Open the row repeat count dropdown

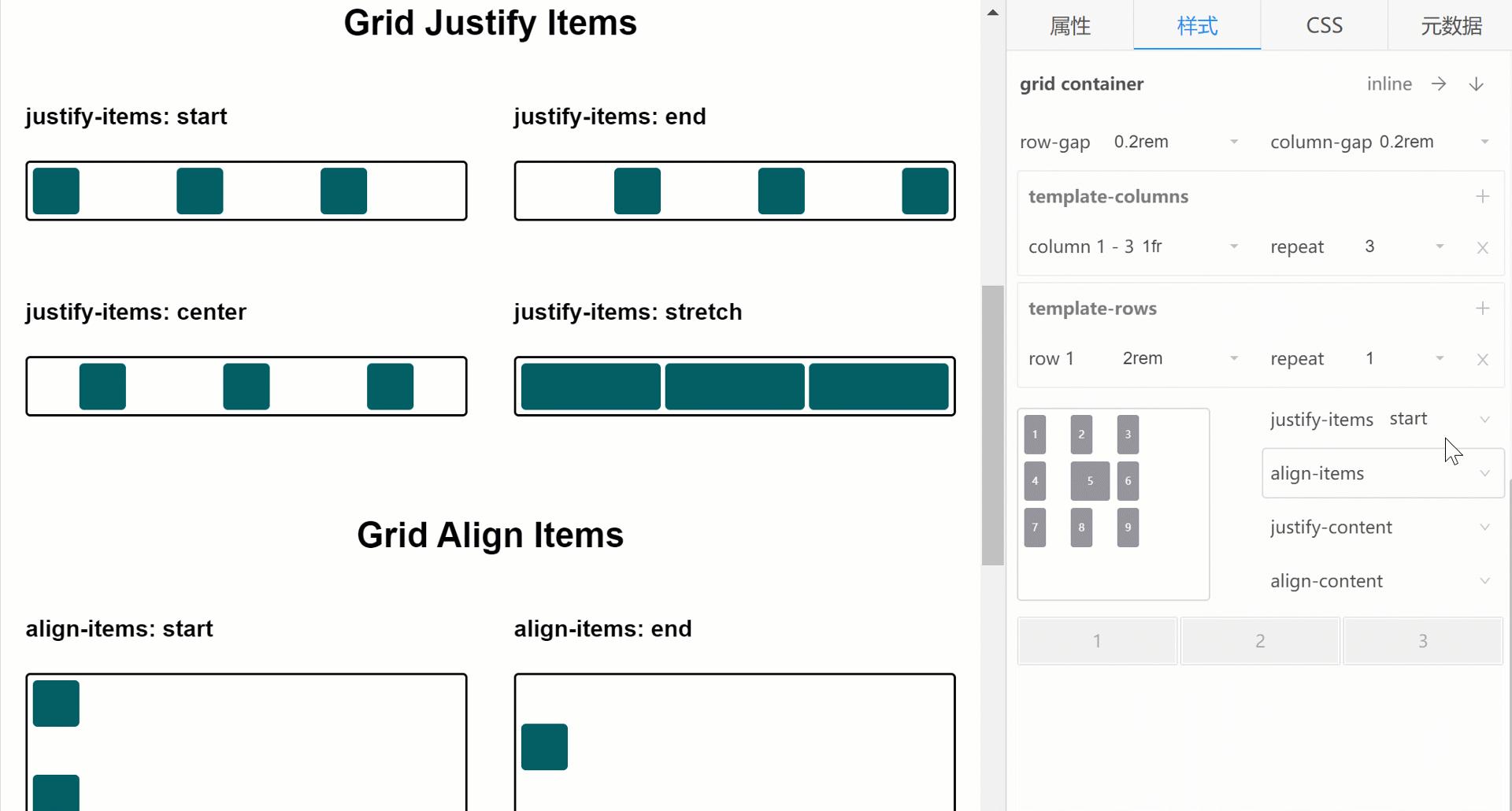tap(1440, 358)
